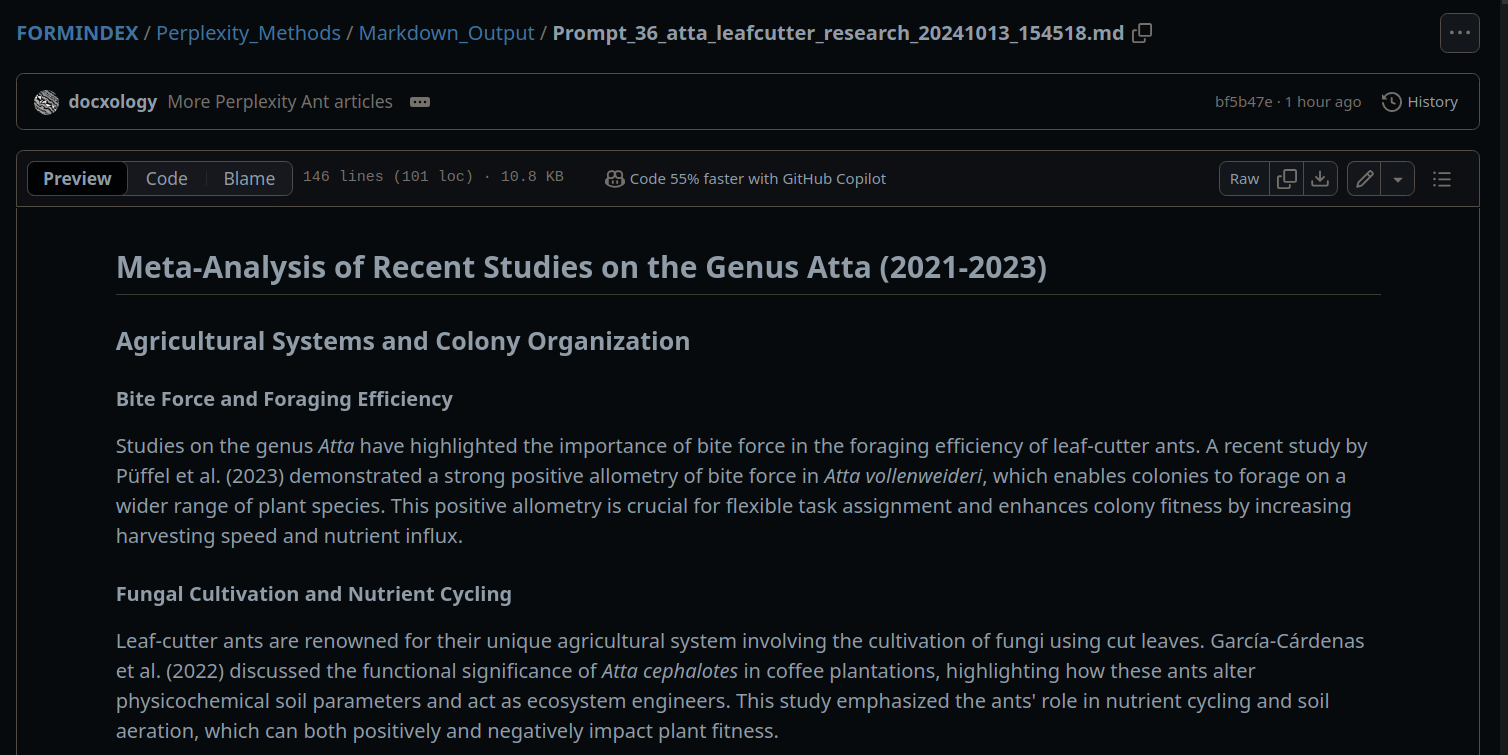Go to FORMINDEX repository root

[x=77, y=33]
